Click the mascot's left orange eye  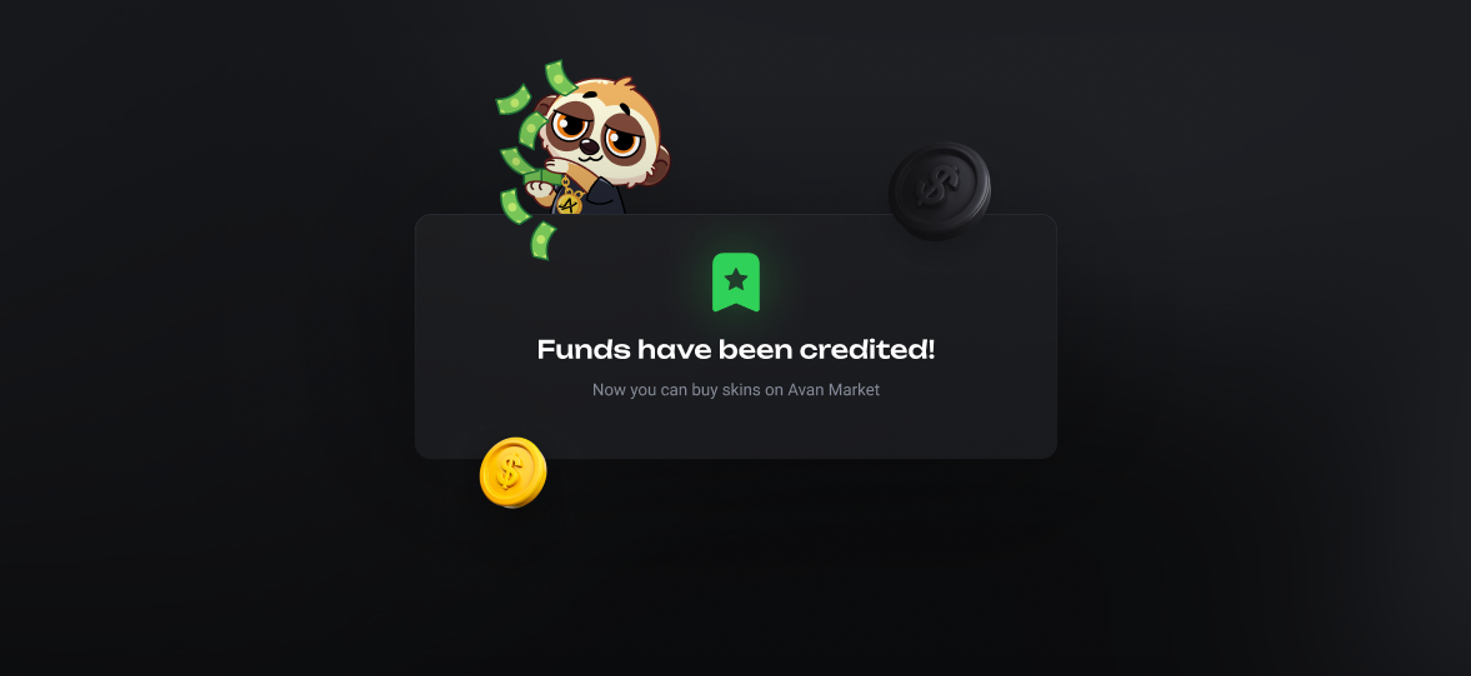(x=571, y=125)
